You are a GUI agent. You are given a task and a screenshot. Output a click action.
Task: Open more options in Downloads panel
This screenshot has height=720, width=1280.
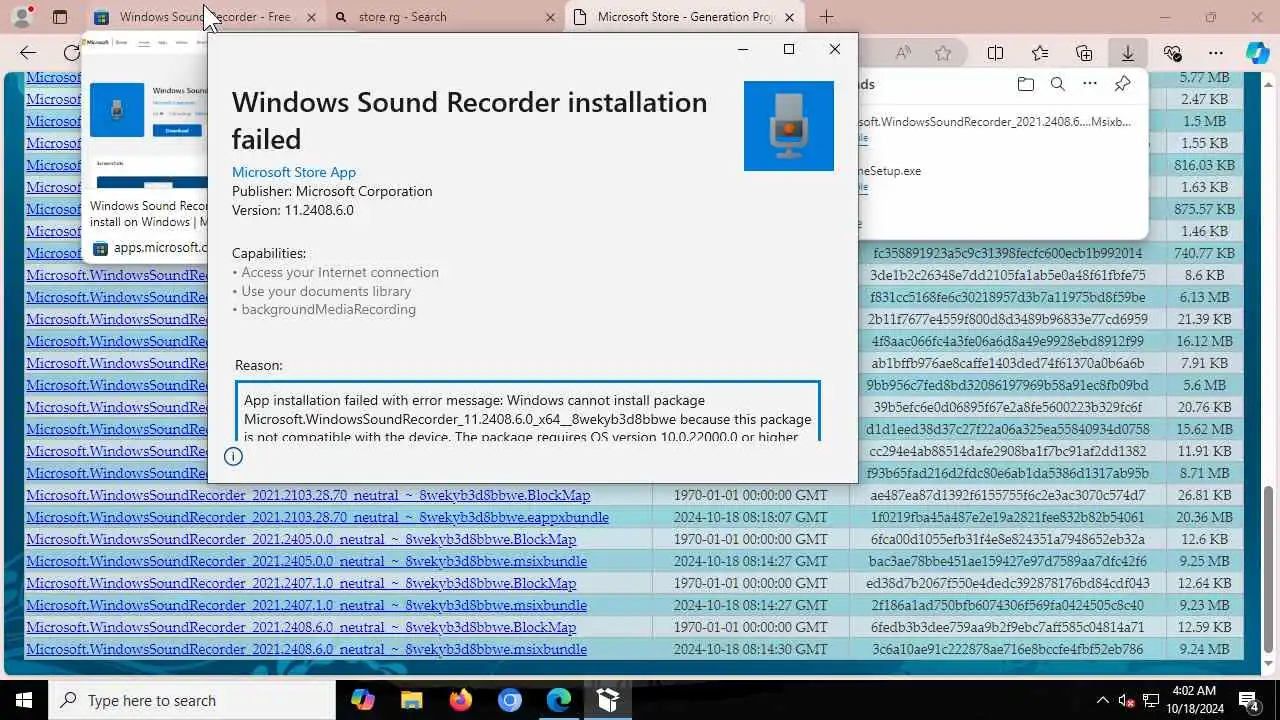point(1090,84)
